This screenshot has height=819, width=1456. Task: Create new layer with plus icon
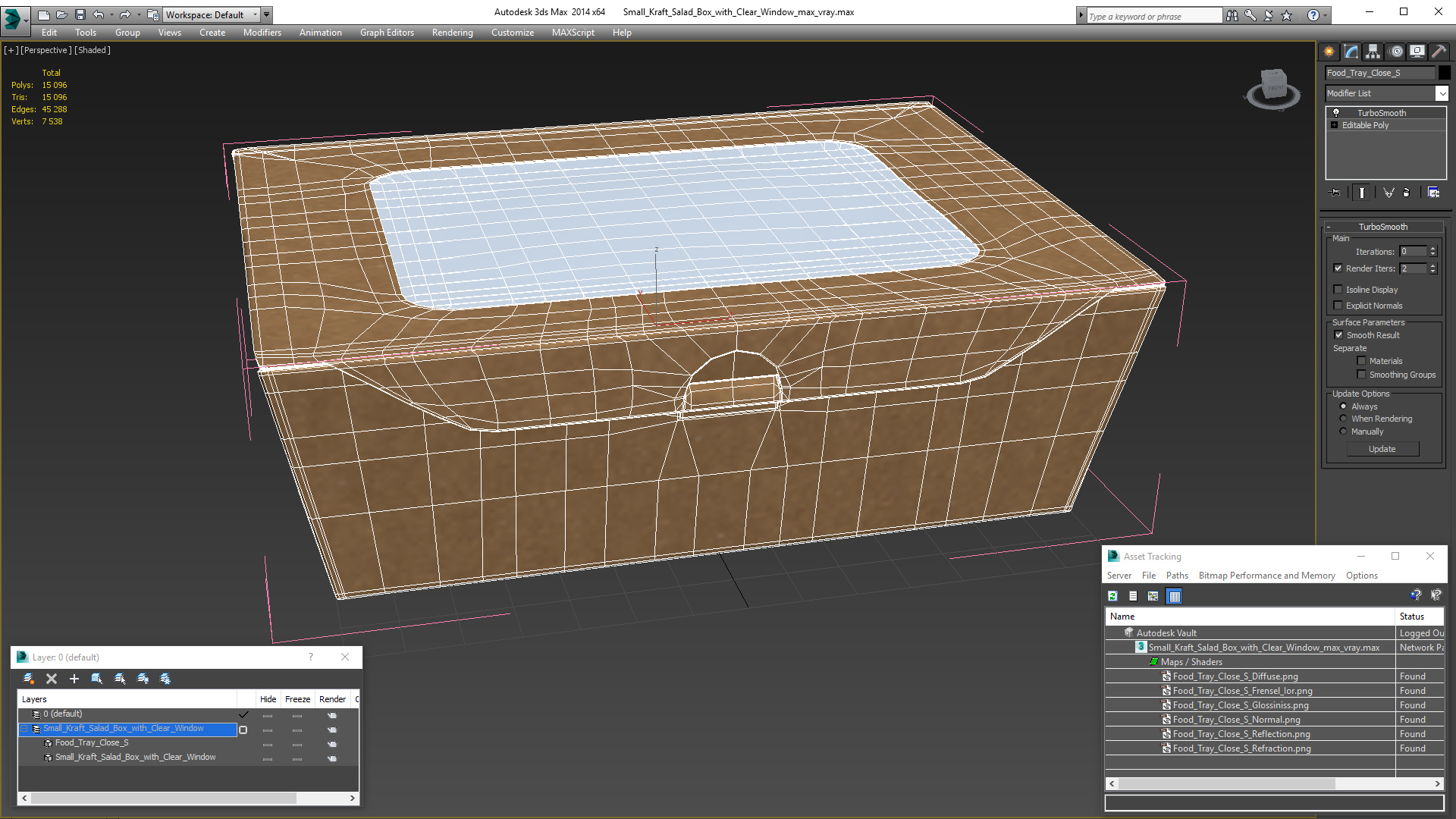click(x=74, y=679)
